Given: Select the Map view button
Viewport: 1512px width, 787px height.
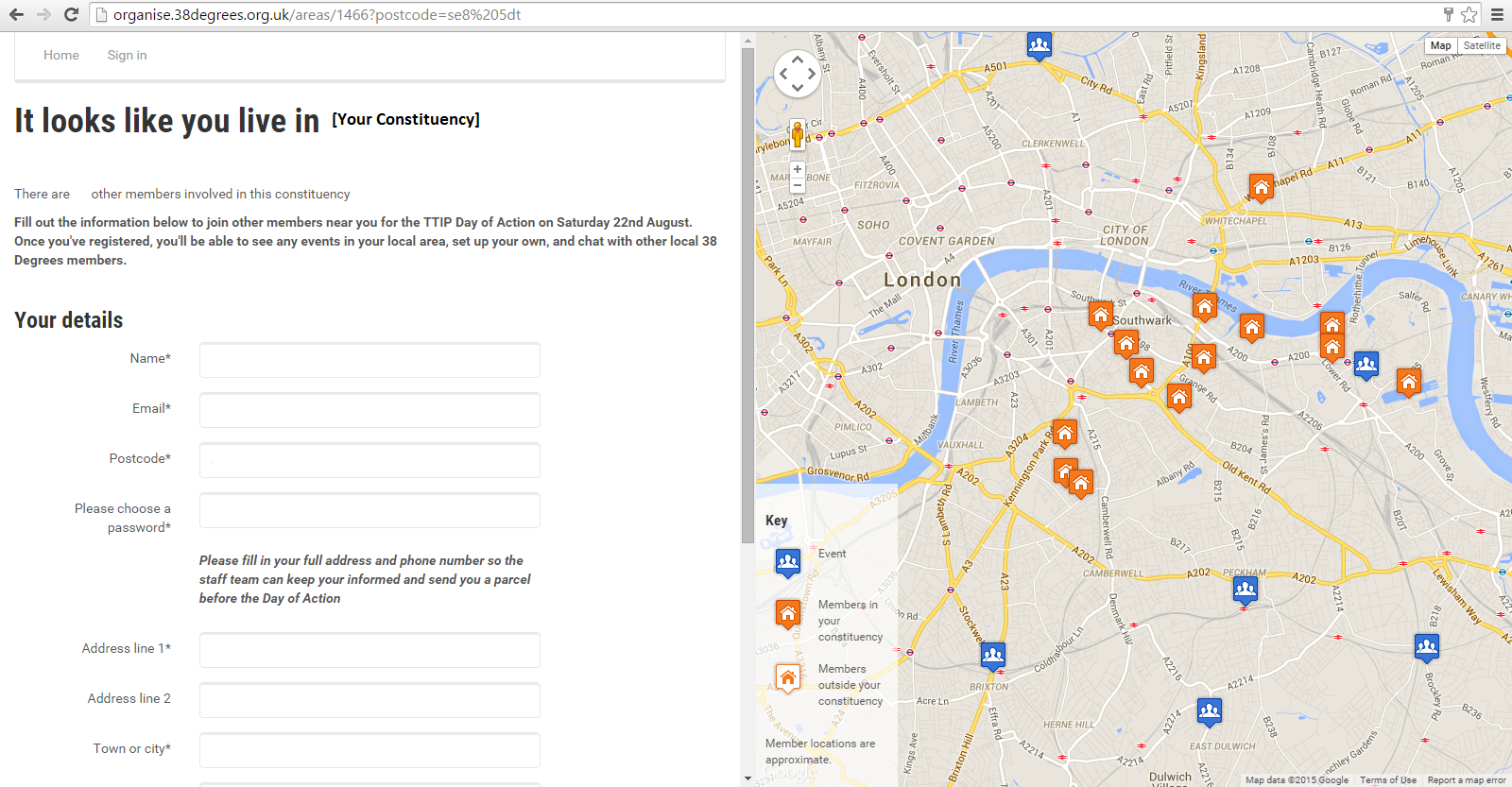Looking at the screenshot, I should (x=1440, y=45).
